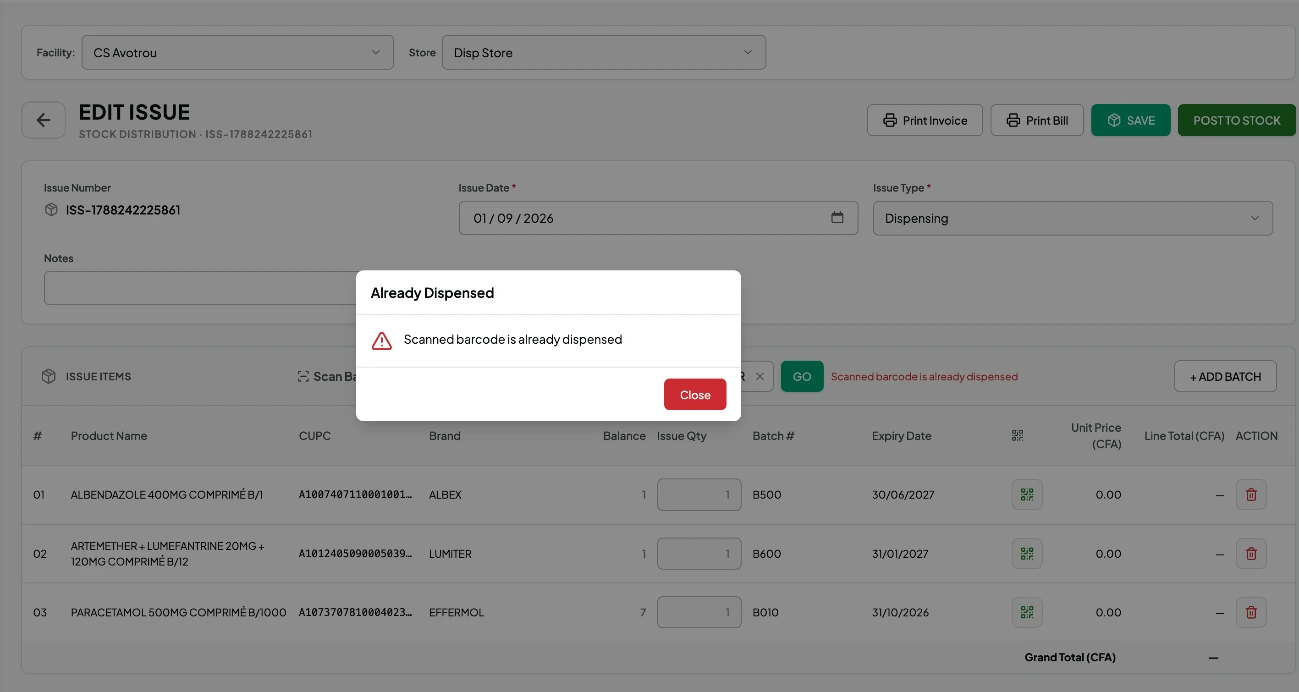The image size is (1299, 692).
Task: Save the issue
Action: (x=1131, y=120)
